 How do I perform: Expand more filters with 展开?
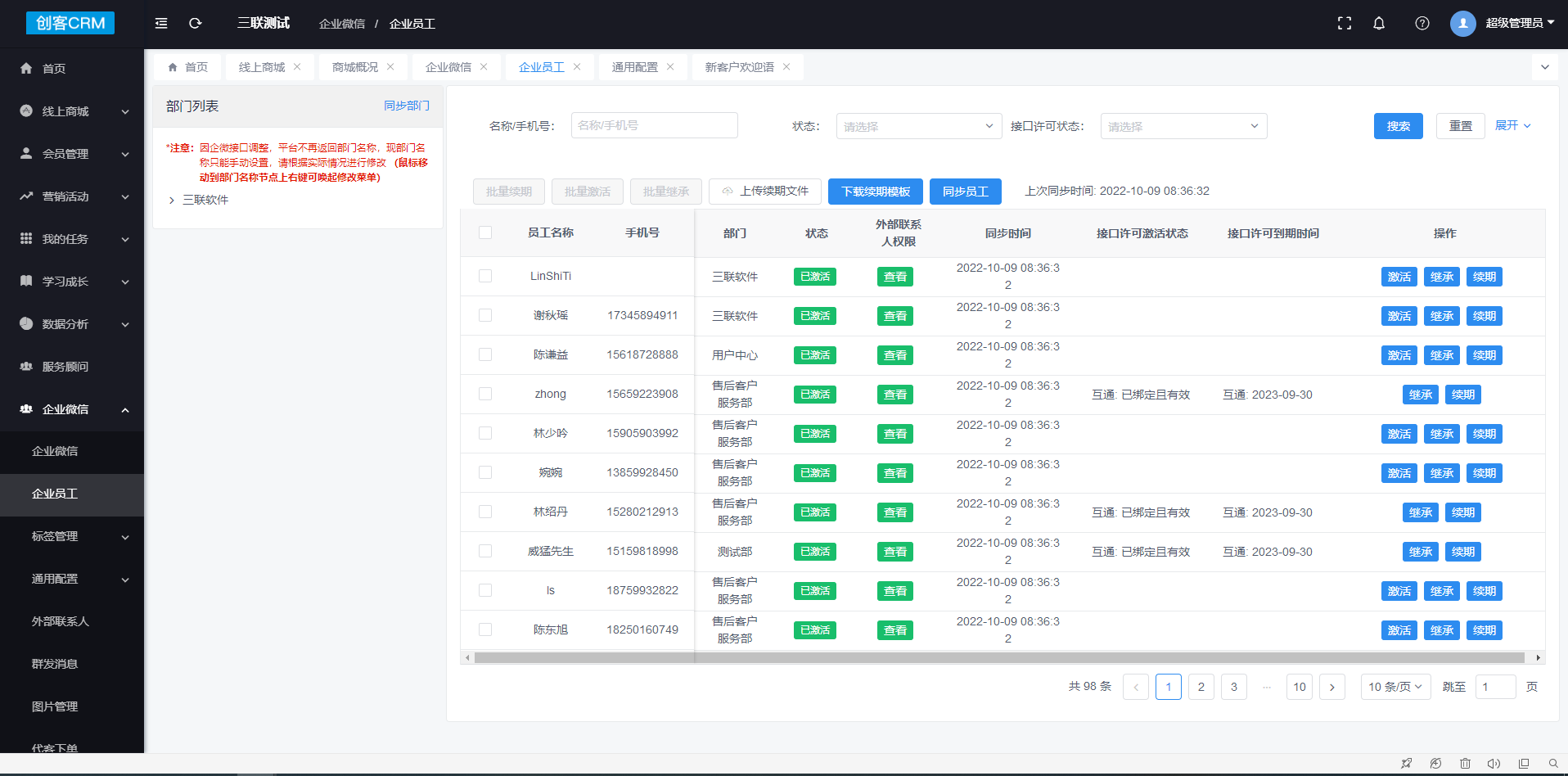(x=1512, y=125)
